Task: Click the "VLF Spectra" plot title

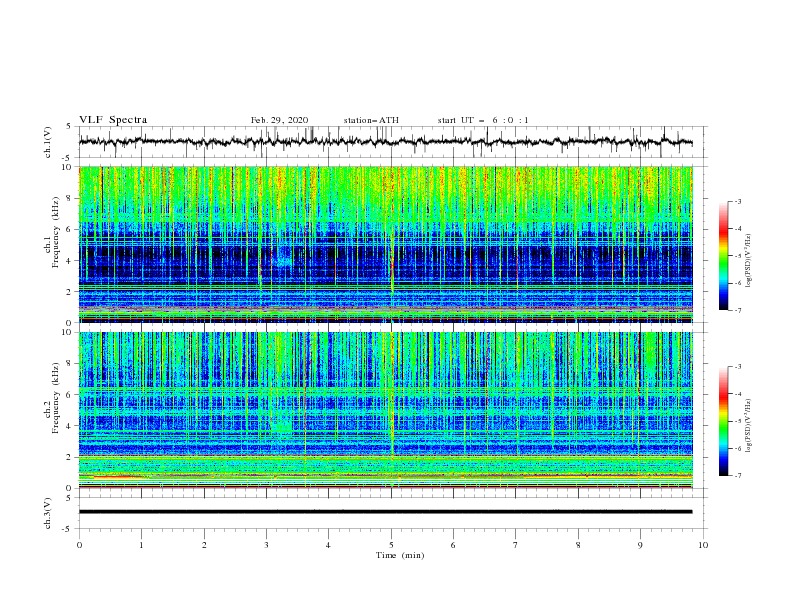Action: (113, 120)
